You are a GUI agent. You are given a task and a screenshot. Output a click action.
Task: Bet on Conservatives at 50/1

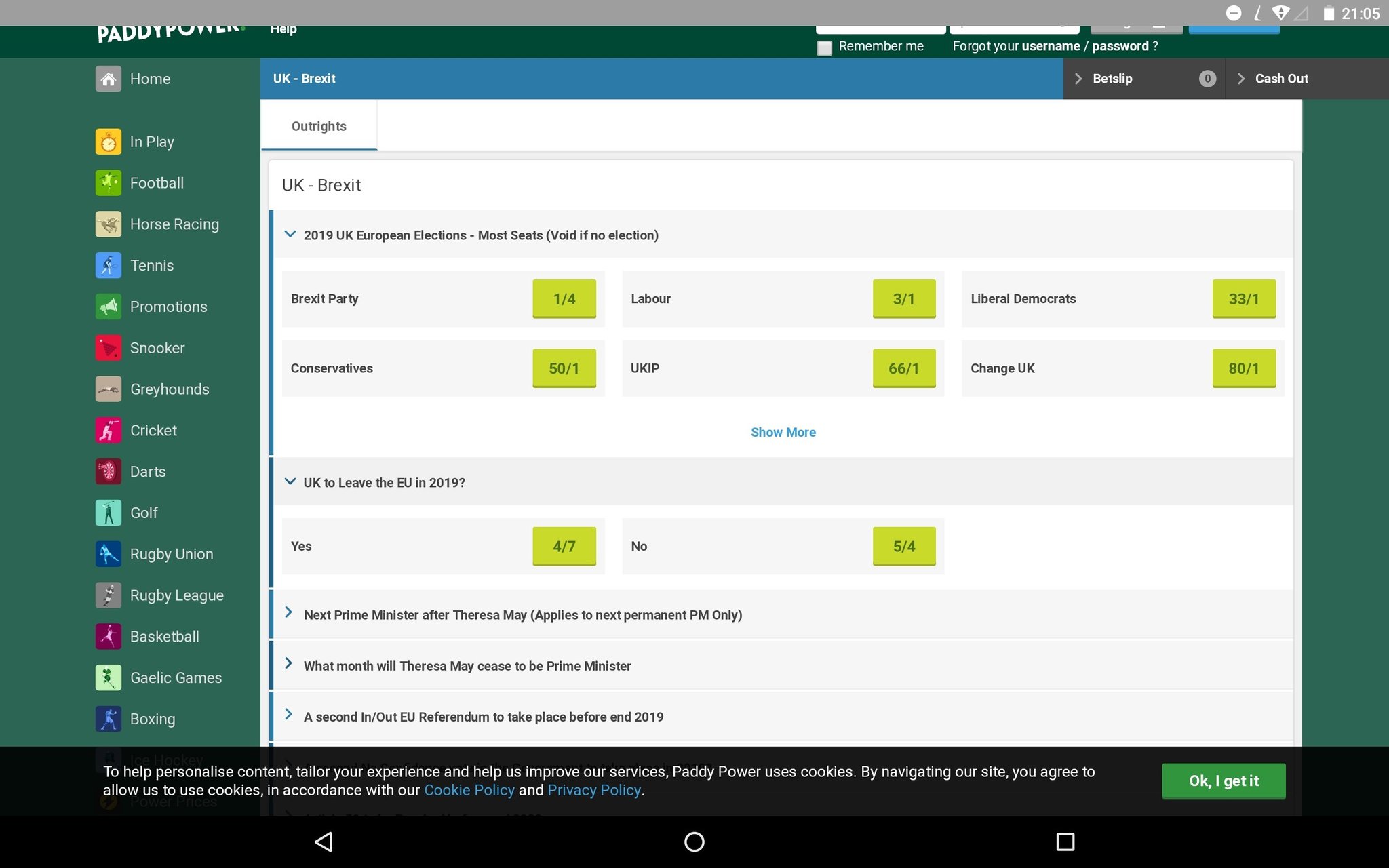(x=564, y=368)
